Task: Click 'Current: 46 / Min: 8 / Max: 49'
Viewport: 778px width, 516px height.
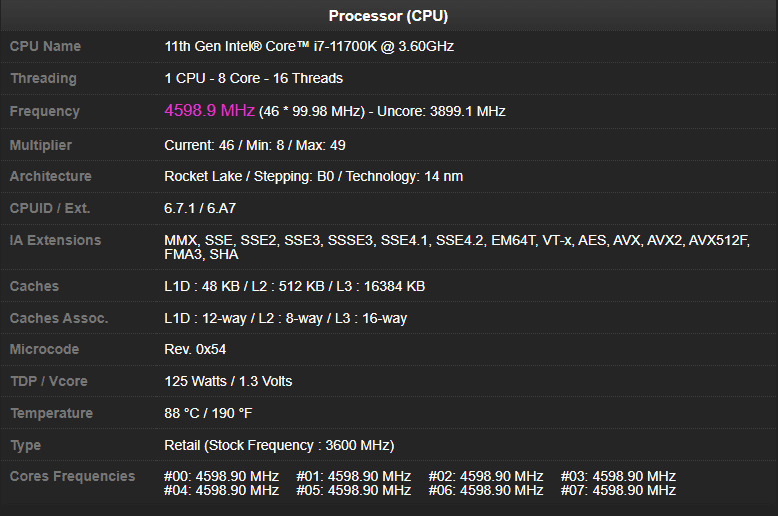Action: pos(255,145)
